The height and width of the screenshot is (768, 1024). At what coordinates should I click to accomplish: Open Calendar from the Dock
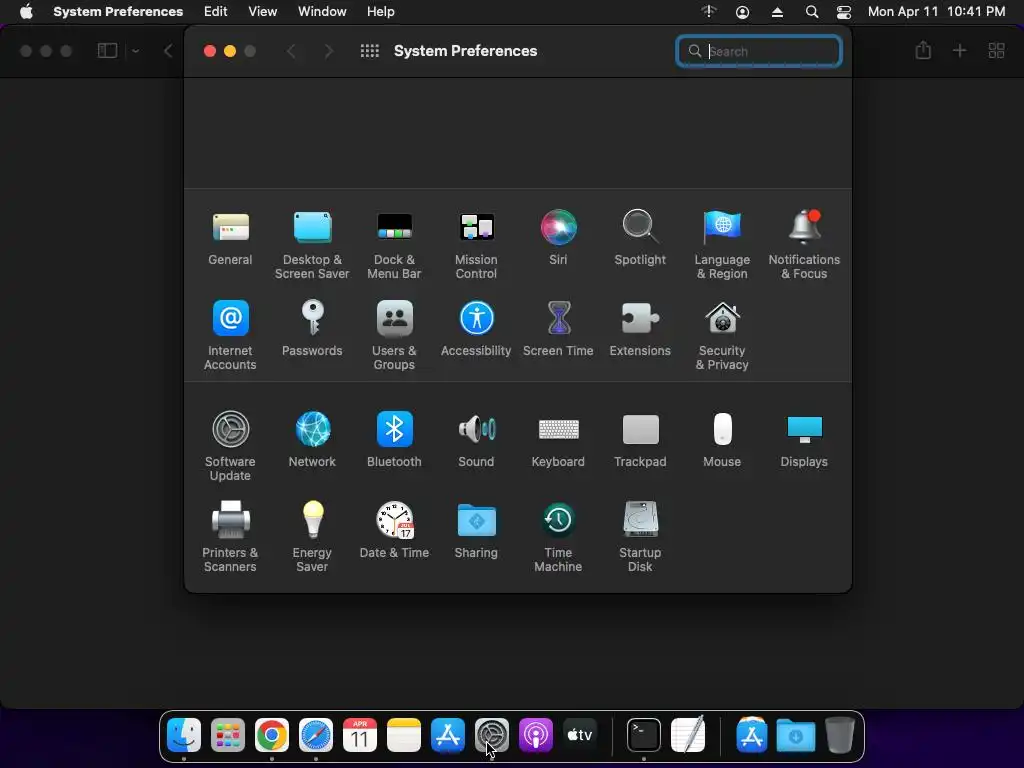(x=360, y=735)
